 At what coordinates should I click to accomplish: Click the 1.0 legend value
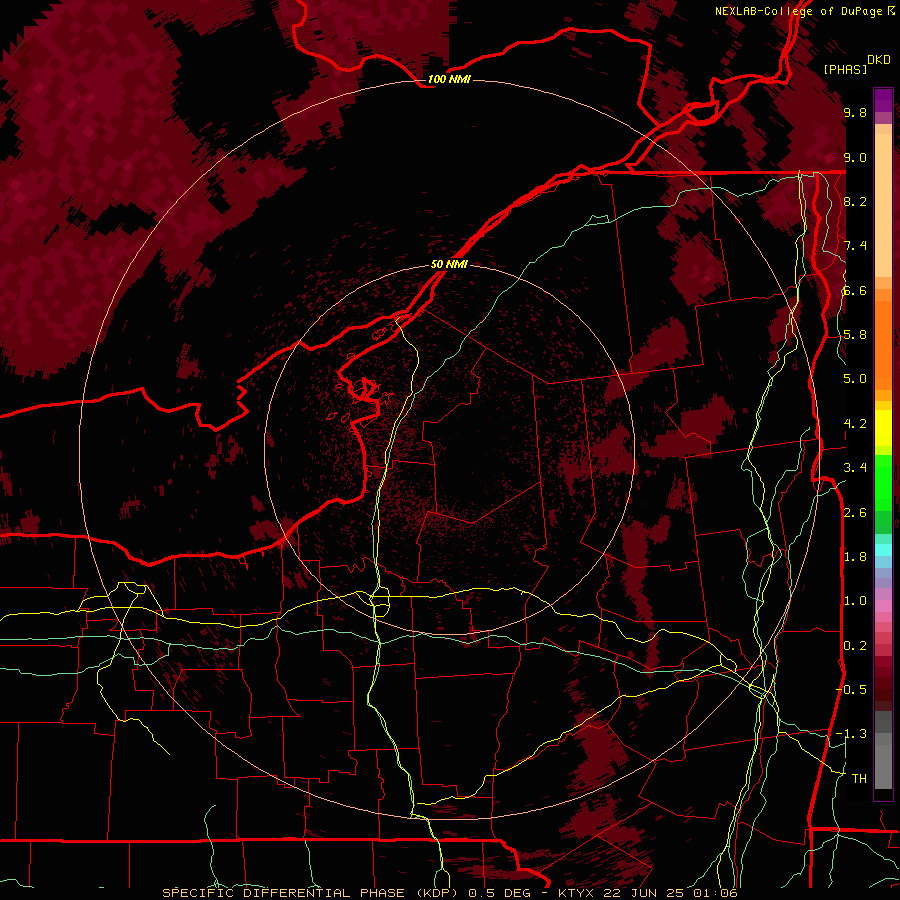pyautogui.click(x=855, y=601)
